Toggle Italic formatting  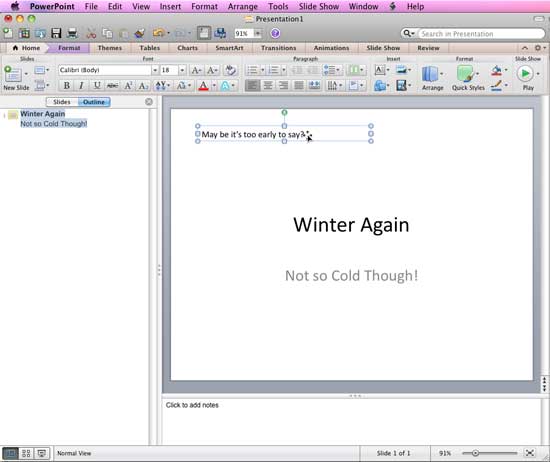[81, 85]
